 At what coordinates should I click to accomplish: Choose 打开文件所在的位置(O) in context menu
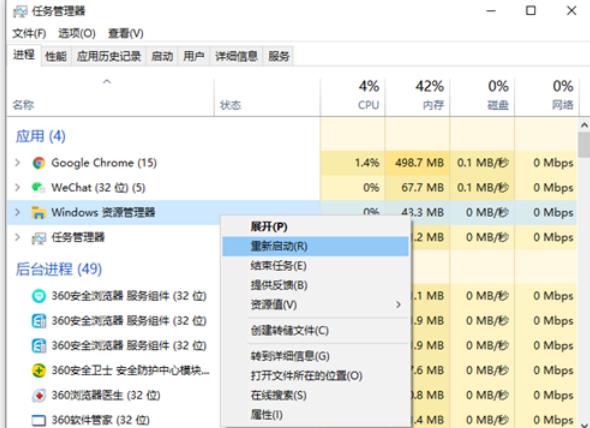tap(315, 375)
